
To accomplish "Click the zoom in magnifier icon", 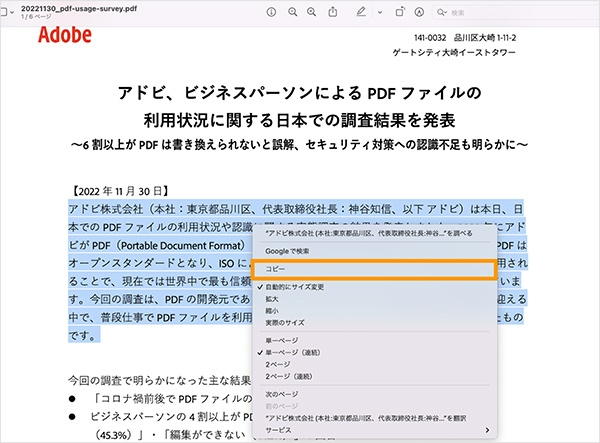I will pos(311,12).
